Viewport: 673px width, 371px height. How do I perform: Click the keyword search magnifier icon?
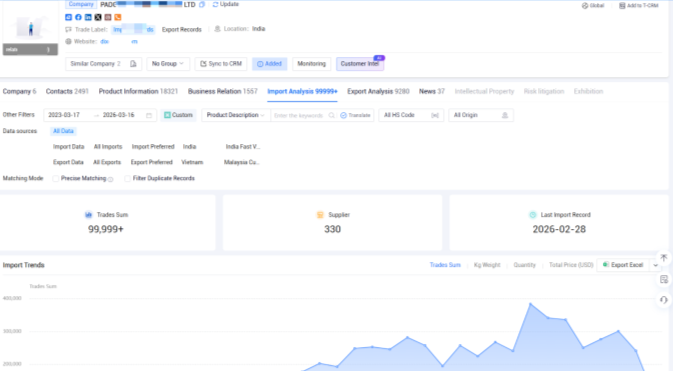(331, 115)
